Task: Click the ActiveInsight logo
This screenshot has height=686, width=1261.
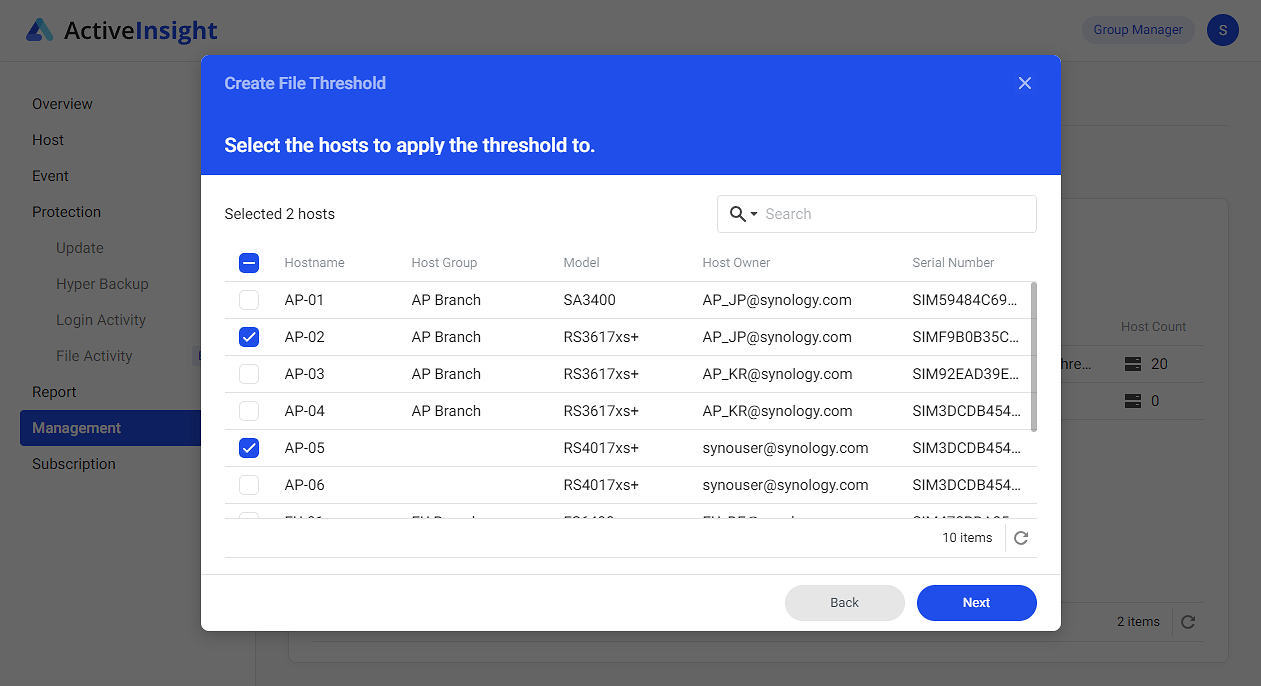Action: point(120,30)
